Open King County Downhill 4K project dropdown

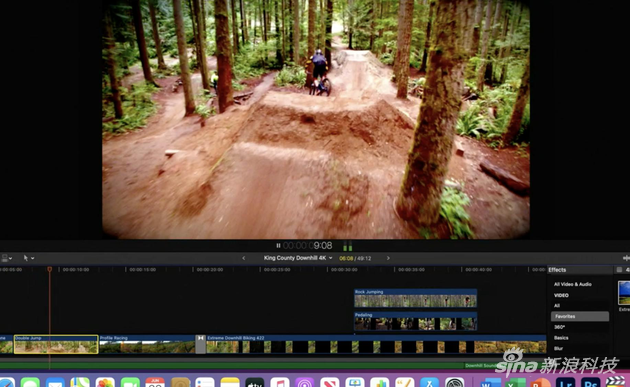[298, 258]
